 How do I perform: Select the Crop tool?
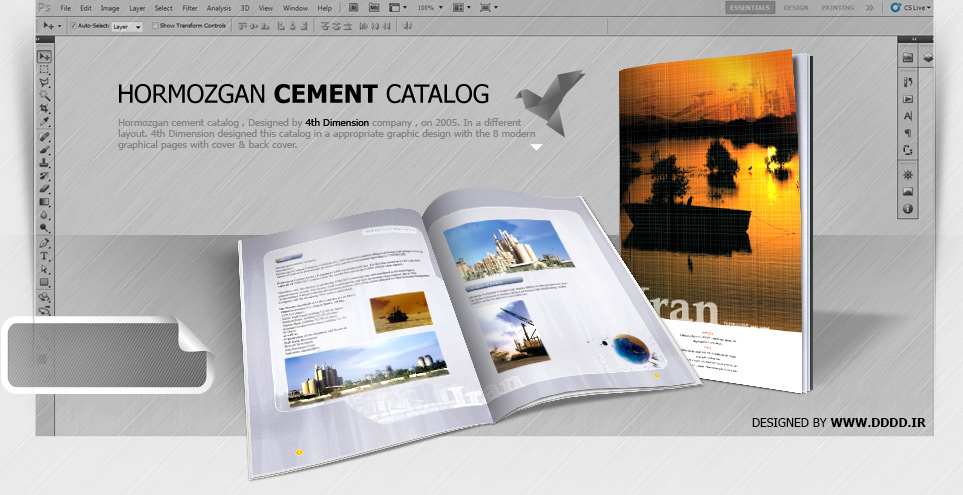pyautogui.click(x=44, y=109)
